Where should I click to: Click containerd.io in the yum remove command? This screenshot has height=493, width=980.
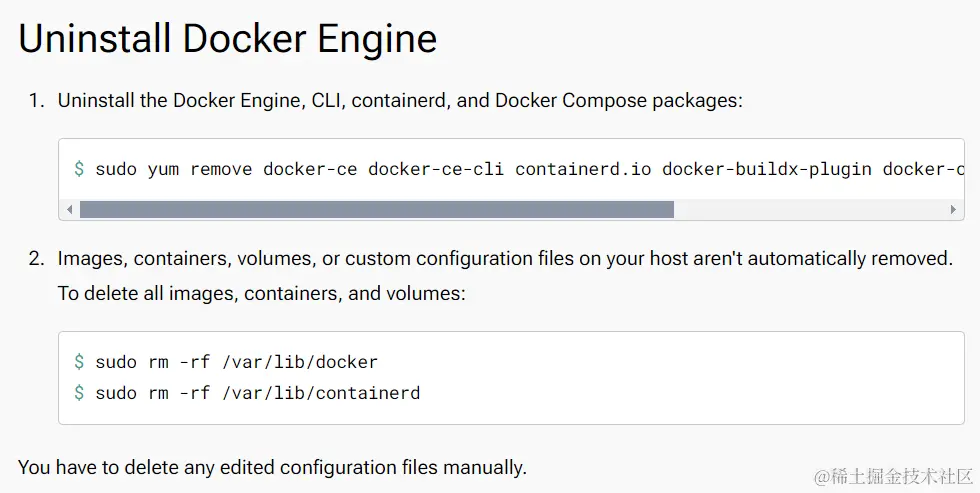click(x=583, y=169)
